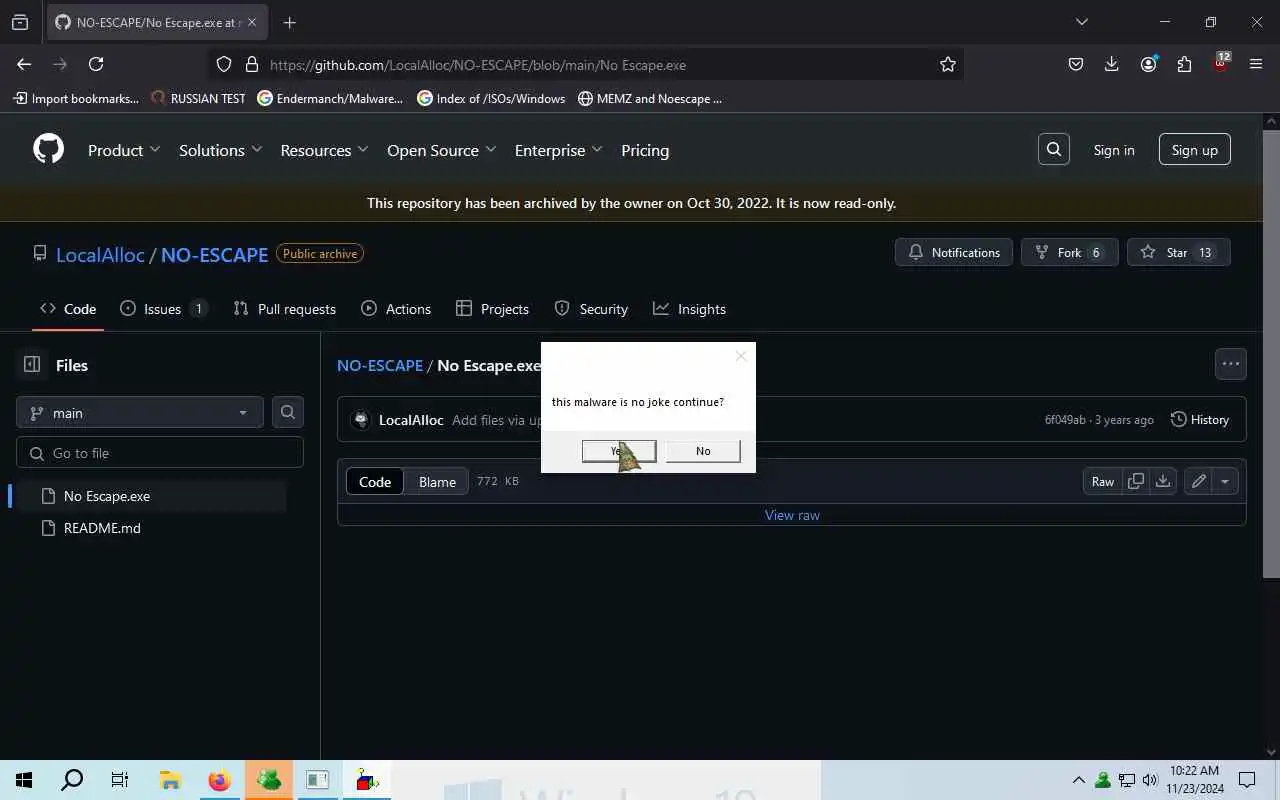The image size is (1280, 800).
Task: Open the list all tabs chevron
Action: click(x=1081, y=22)
